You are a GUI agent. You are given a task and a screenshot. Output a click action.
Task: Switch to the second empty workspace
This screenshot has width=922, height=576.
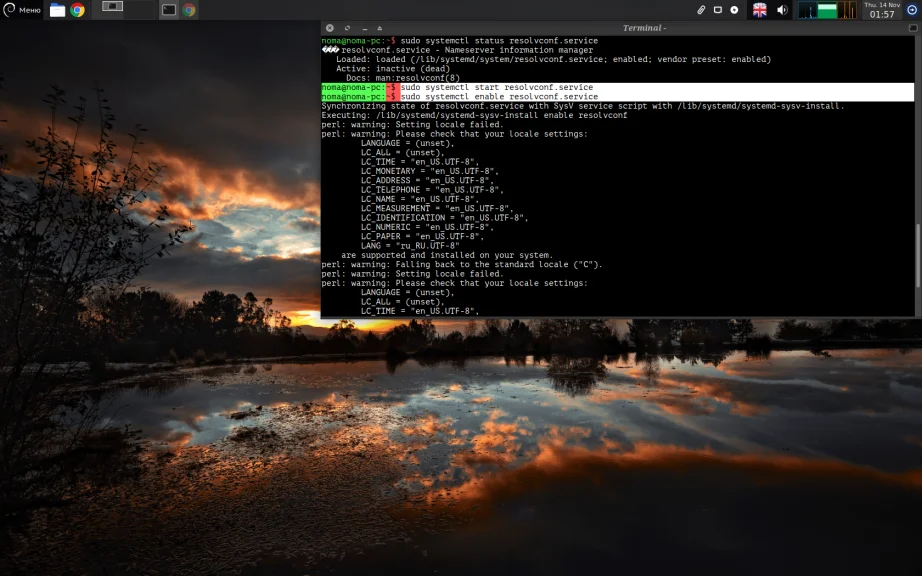(142, 9)
